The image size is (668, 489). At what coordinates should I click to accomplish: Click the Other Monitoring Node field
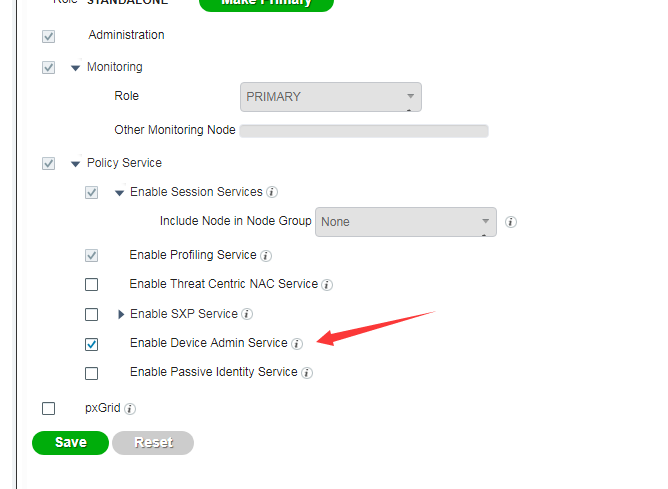[364, 131]
